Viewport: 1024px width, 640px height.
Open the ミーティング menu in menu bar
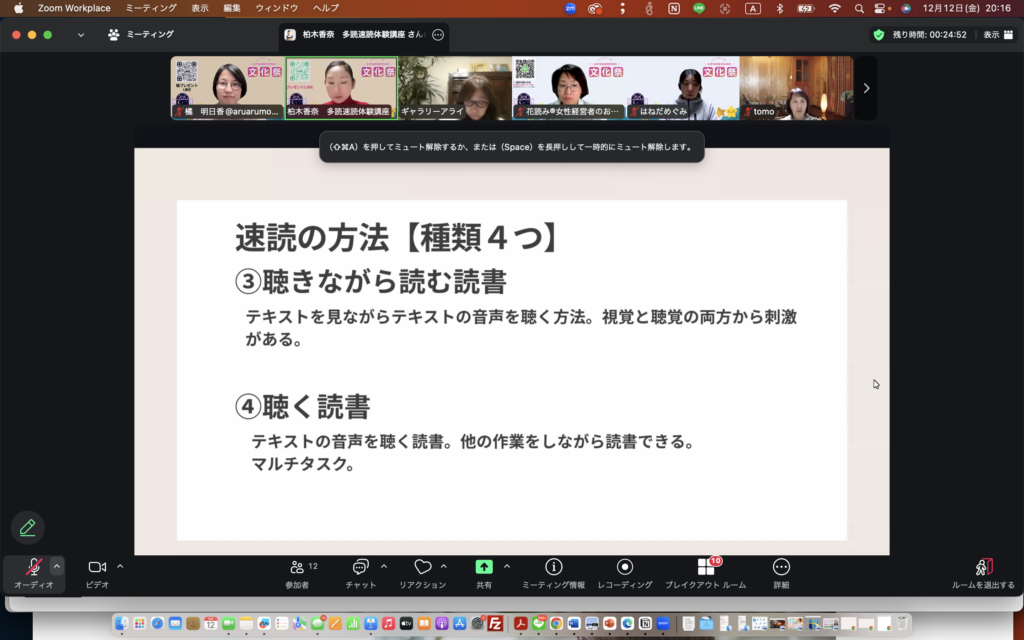pos(151,8)
